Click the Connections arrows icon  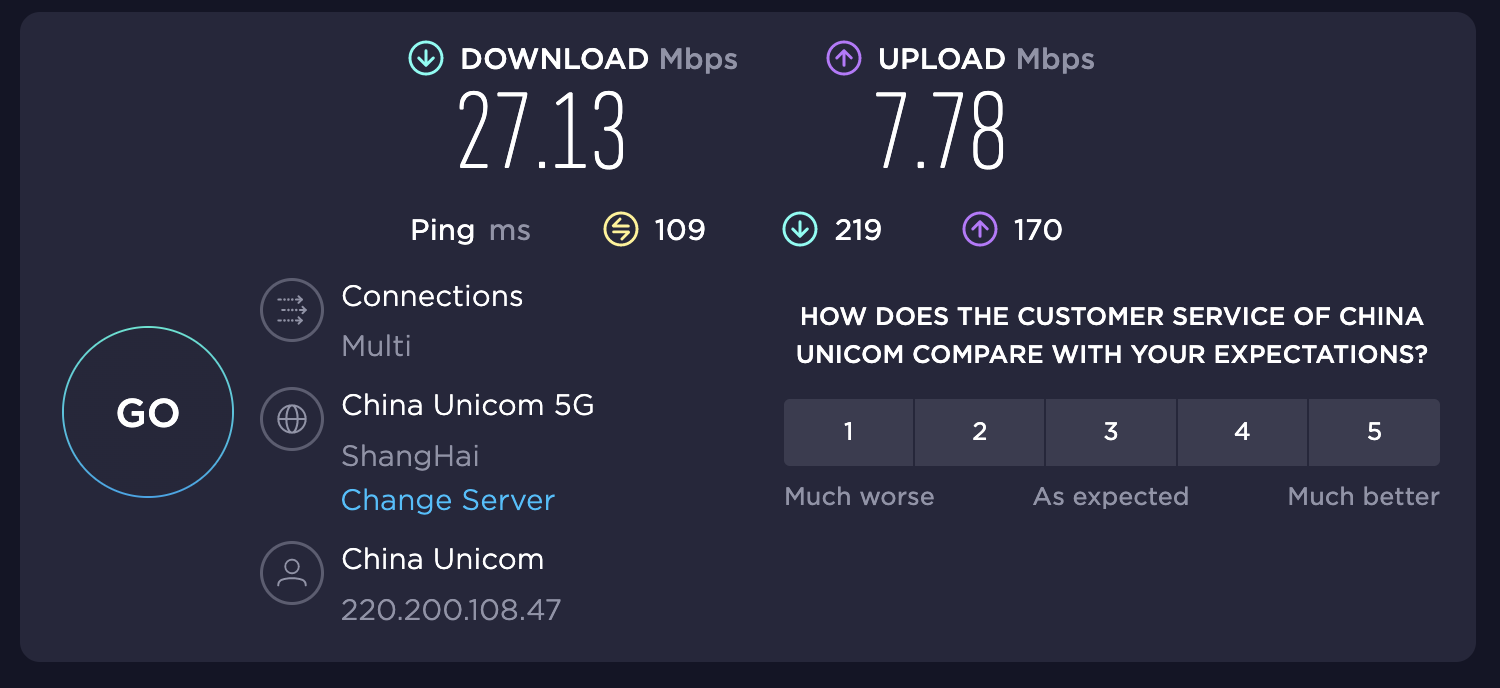click(292, 310)
